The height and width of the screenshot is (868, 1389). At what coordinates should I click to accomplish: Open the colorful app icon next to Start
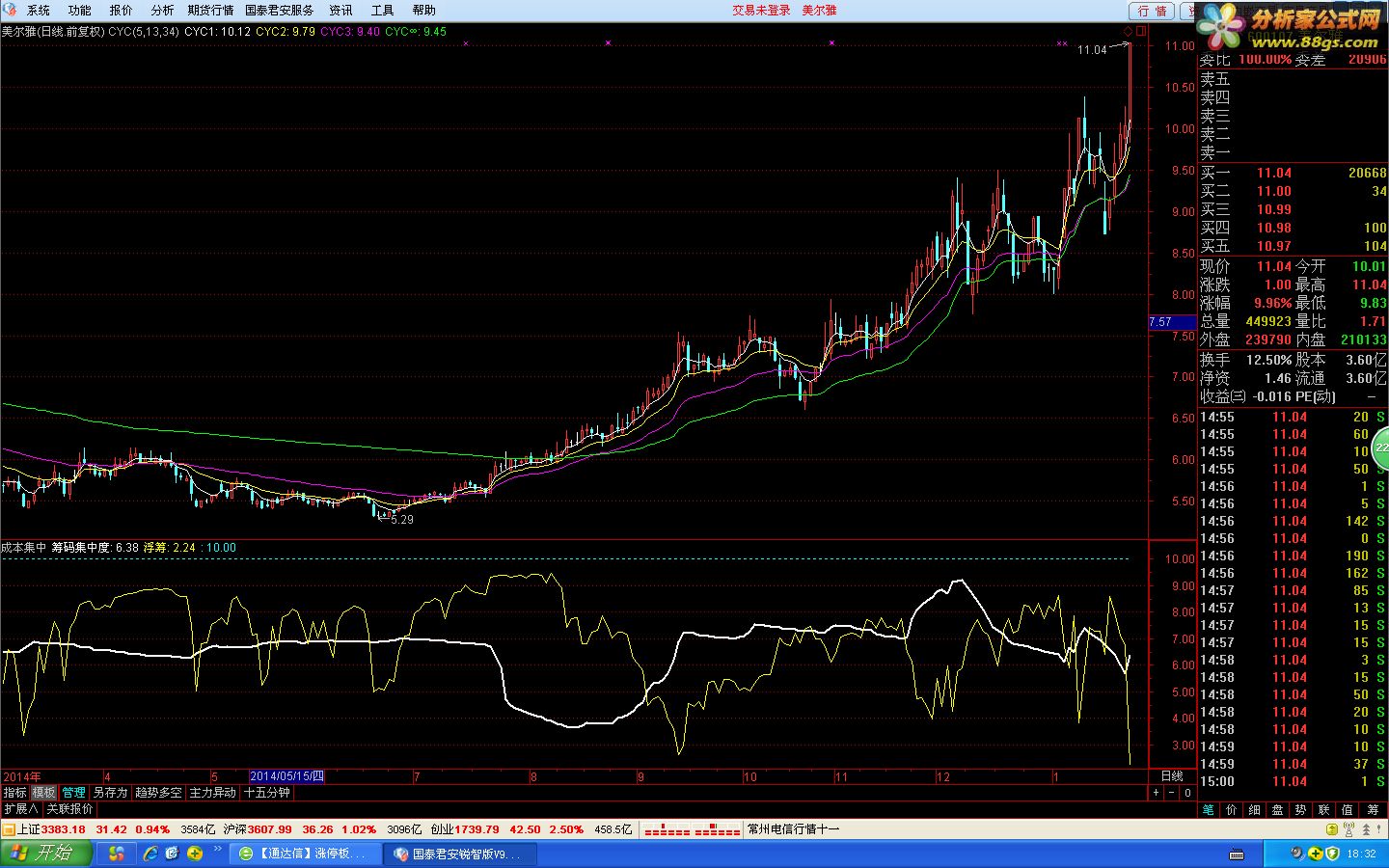pyautogui.click(x=117, y=854)
